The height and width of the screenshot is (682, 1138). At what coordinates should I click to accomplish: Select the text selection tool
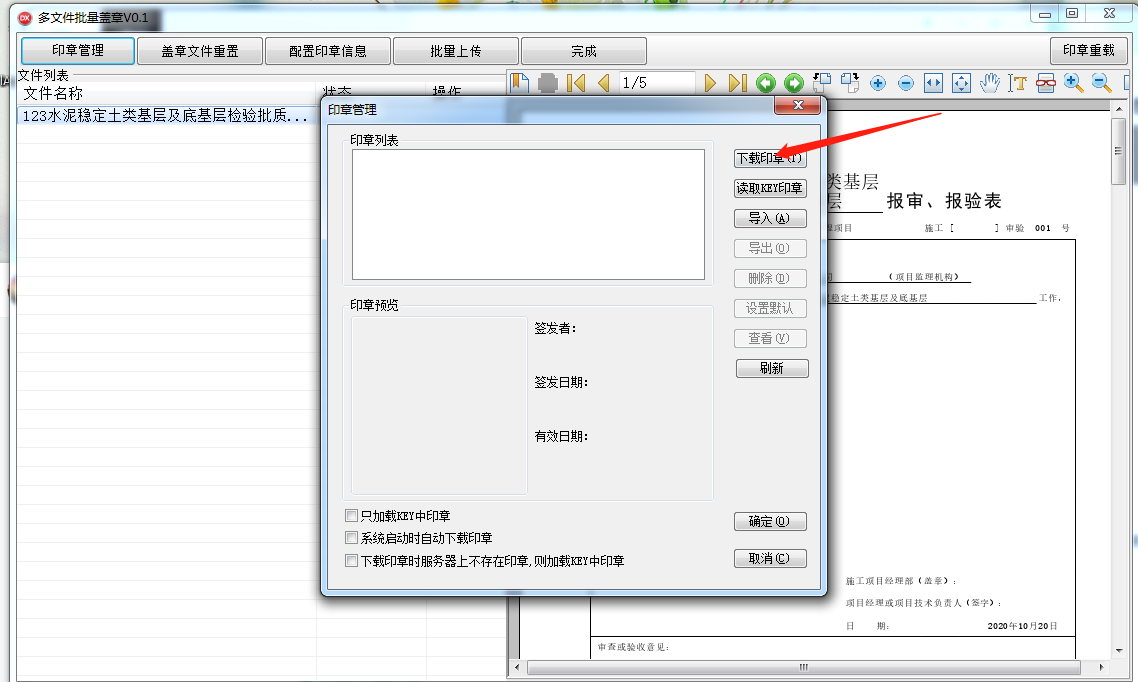click(x=1018, y=83)
